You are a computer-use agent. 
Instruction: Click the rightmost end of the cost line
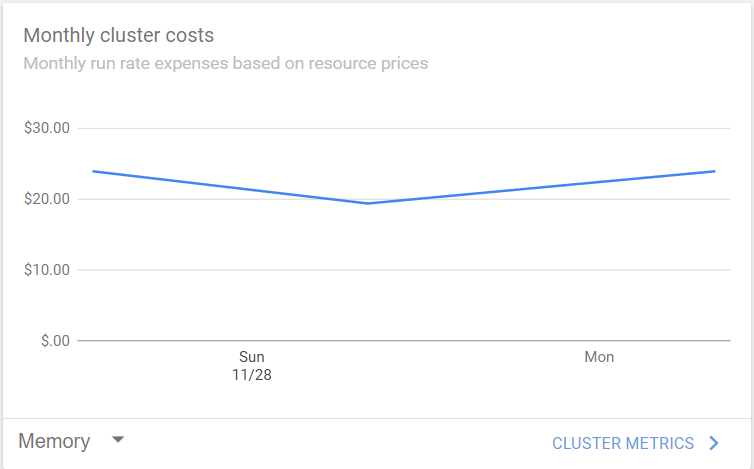pos(714,171)
